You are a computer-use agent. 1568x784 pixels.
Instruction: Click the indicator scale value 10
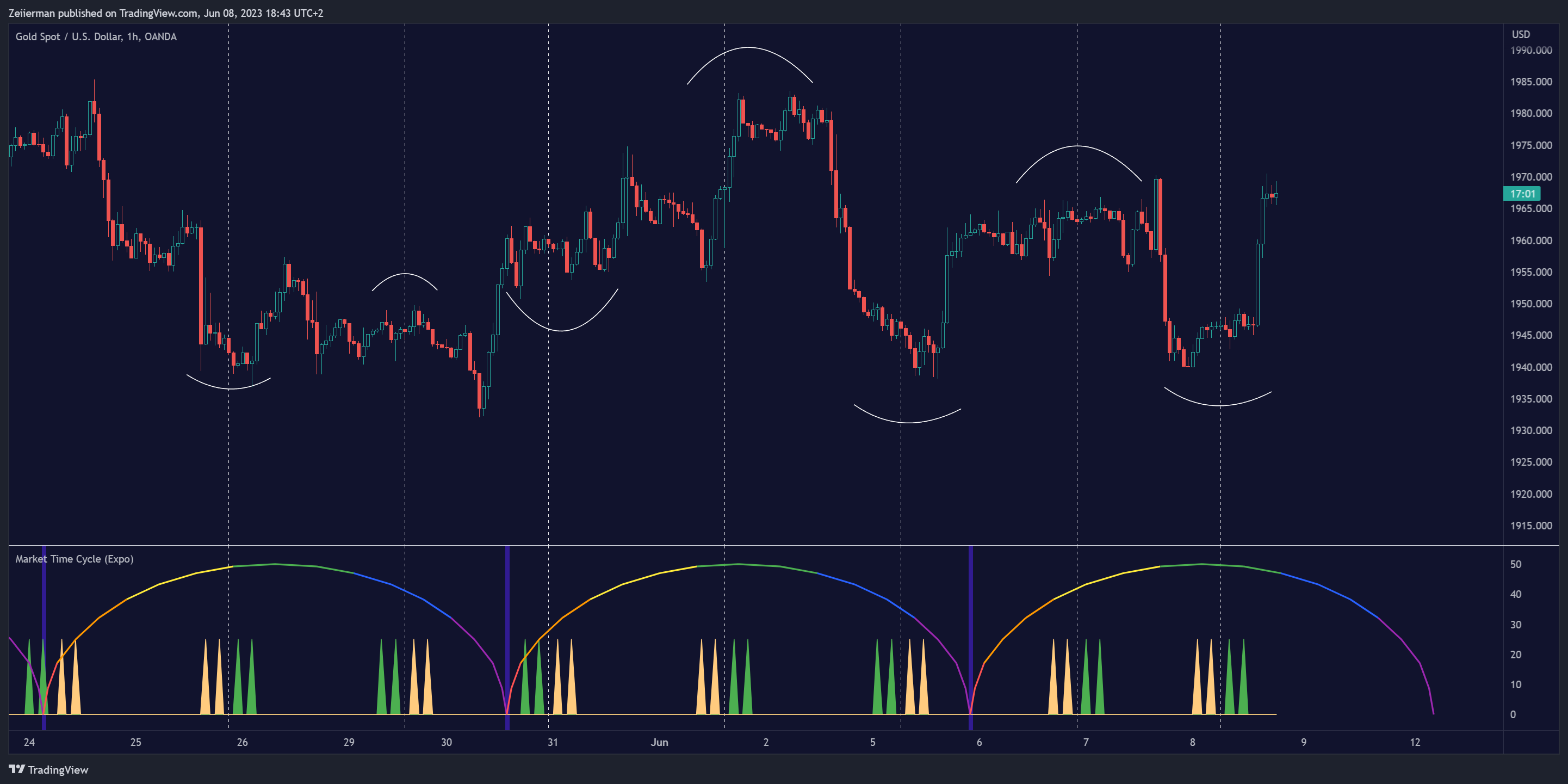pos(1516,684)
